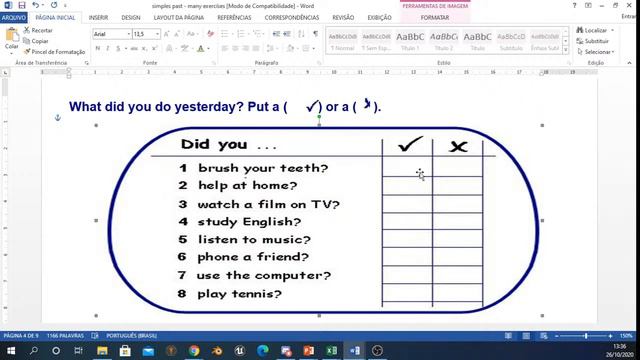Switch to web layout view icon

pyautogui.click(x=544, y=336)
